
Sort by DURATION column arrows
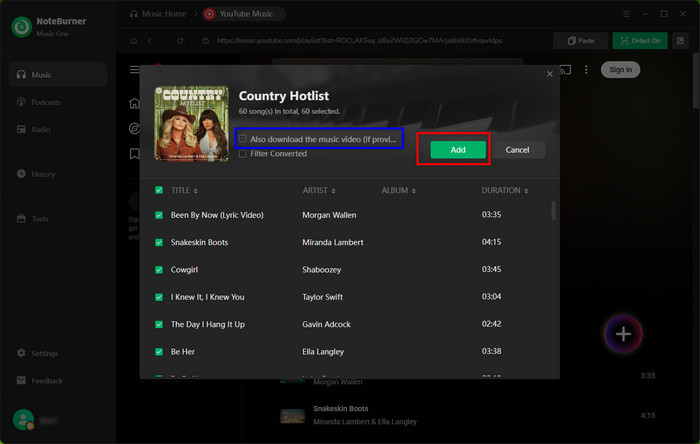pos(526,191)
